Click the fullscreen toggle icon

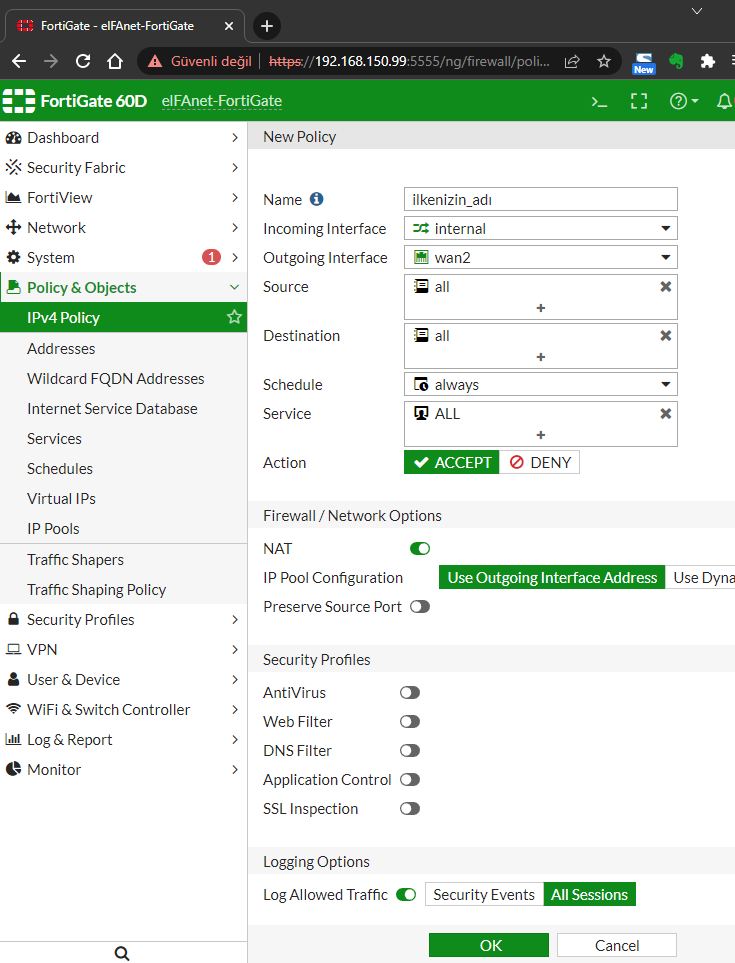[639, 101]
